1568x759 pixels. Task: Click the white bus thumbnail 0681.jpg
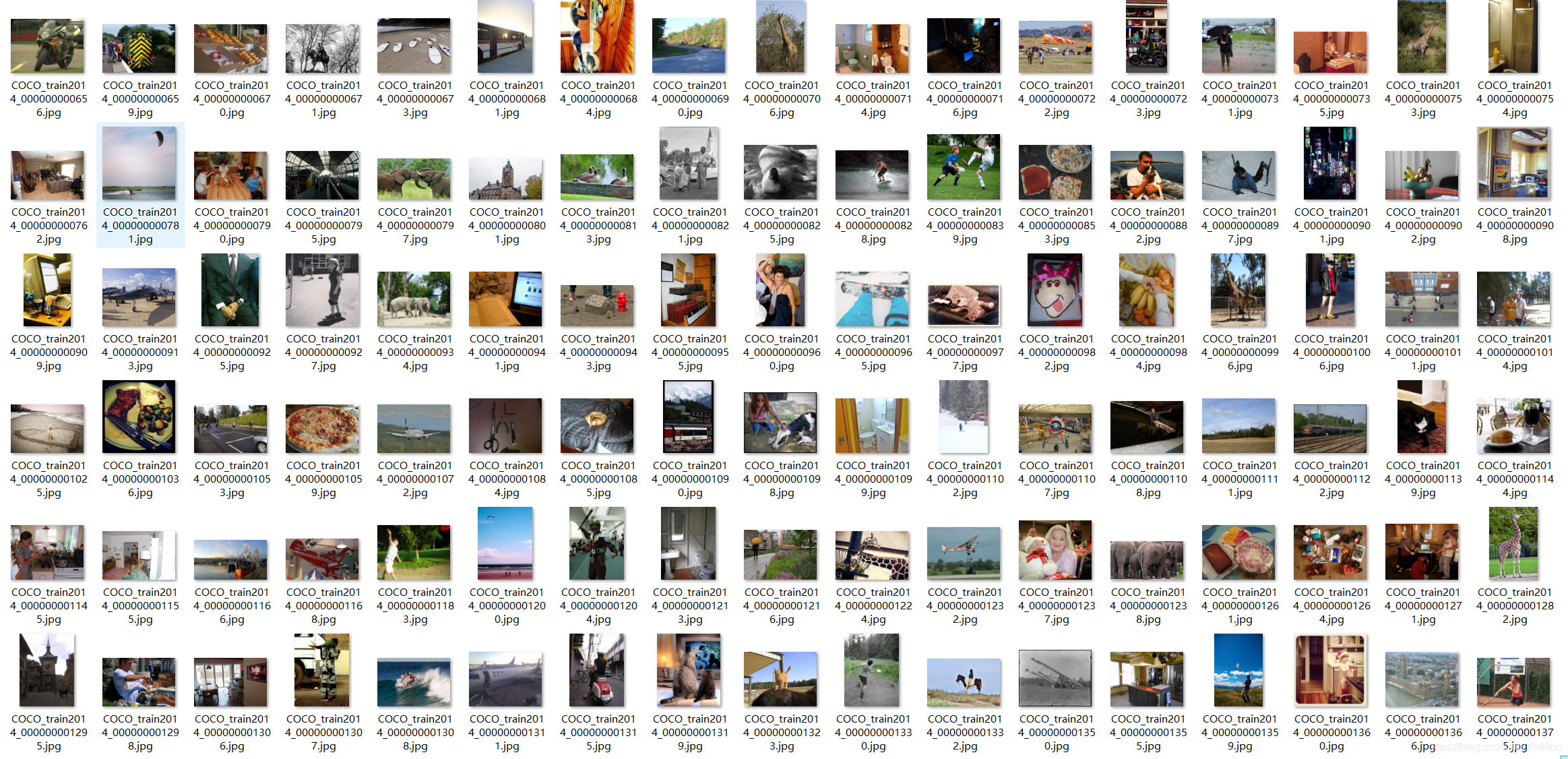tap(505, 36)
